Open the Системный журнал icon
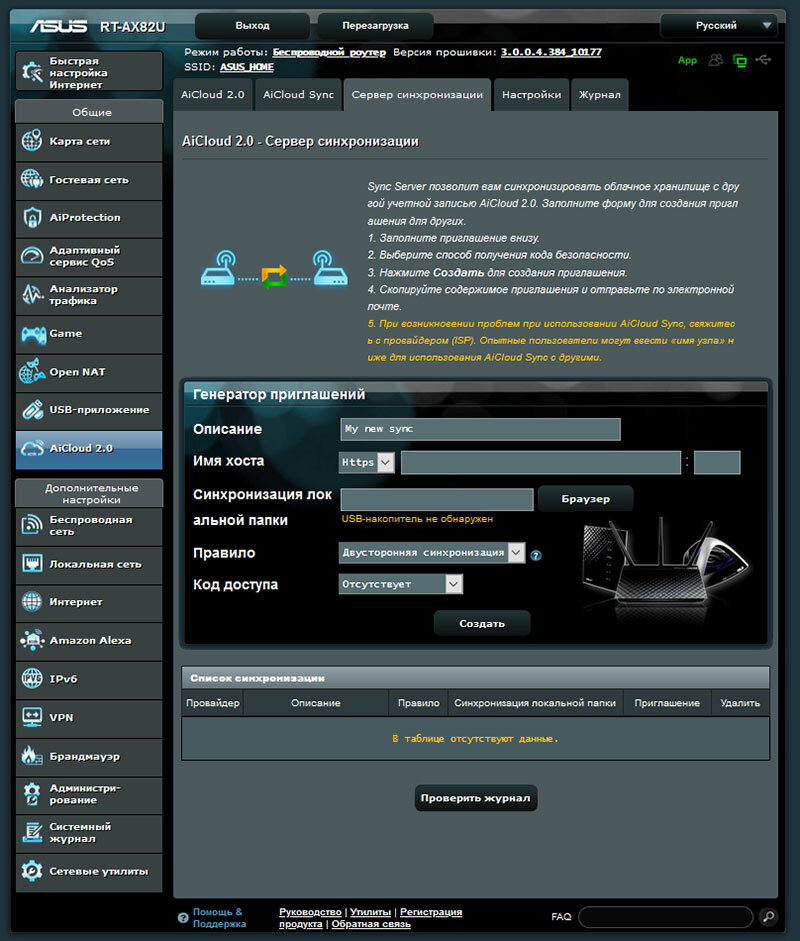 (x=32, y=832)
